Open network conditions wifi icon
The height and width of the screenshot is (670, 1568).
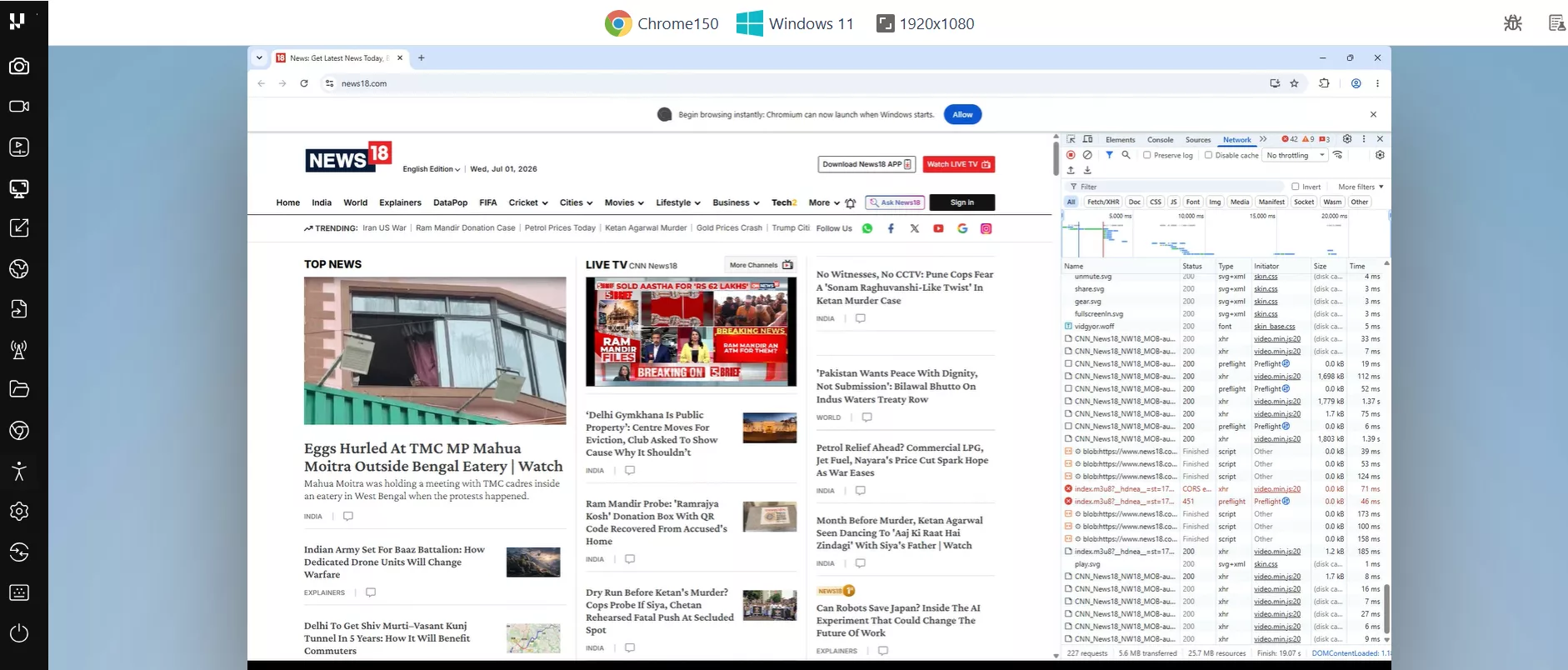click(1338, 155)
